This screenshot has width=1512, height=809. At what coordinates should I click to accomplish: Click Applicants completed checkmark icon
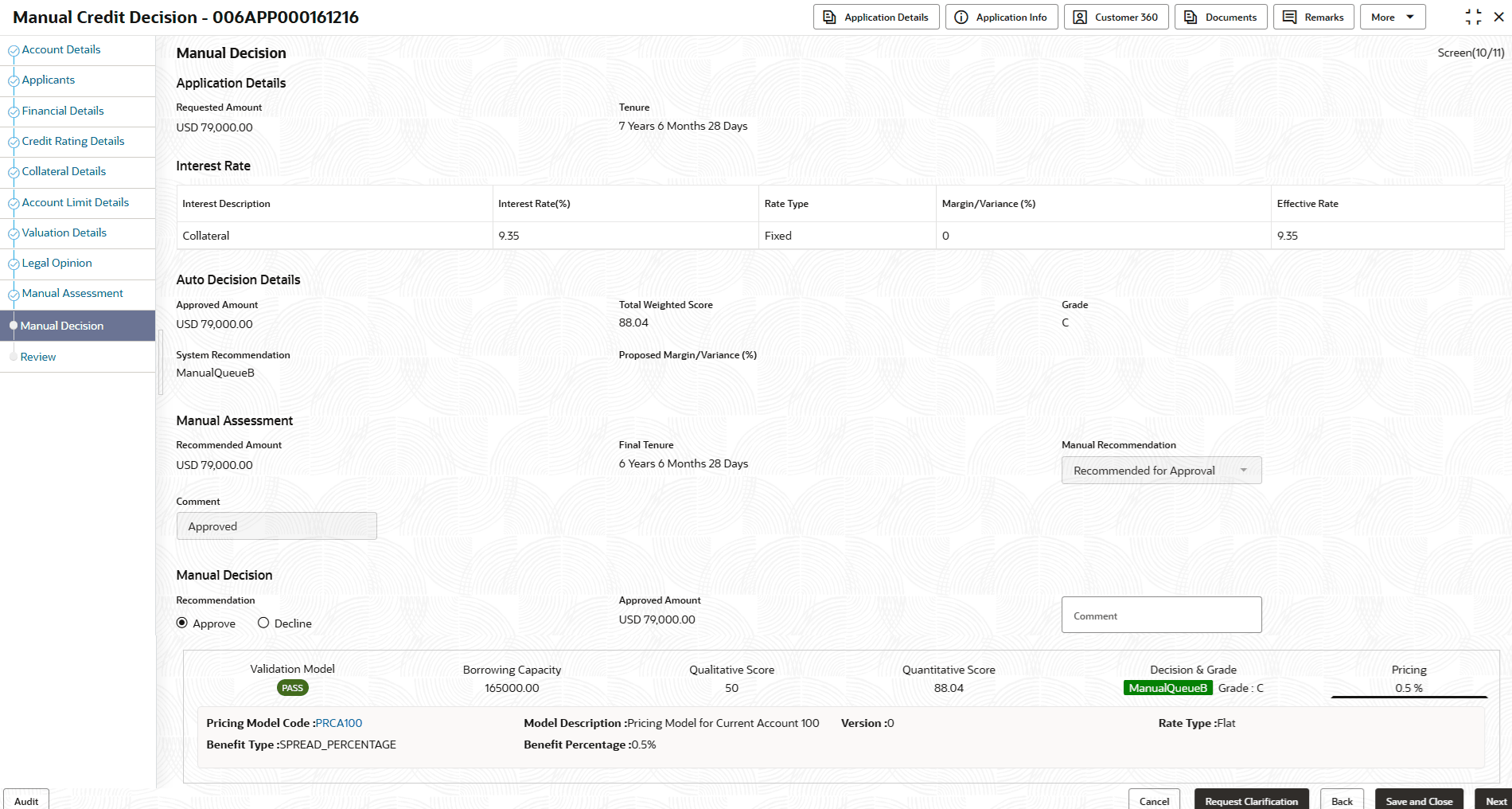(x=14, y=81)
